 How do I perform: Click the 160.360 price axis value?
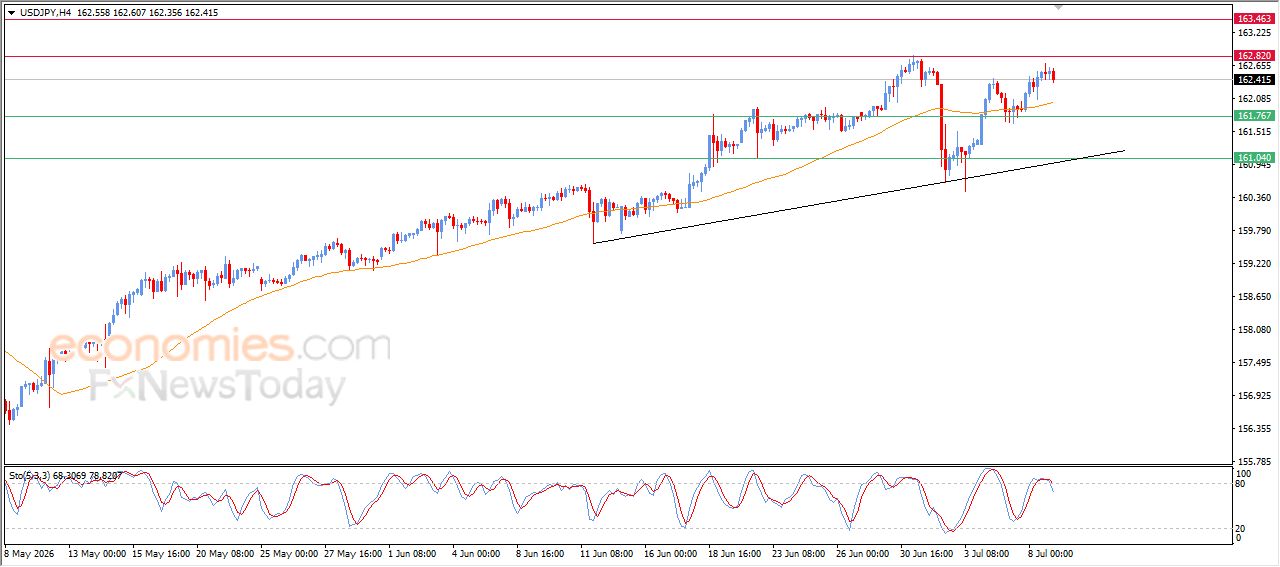click(x=1254, y=198)
